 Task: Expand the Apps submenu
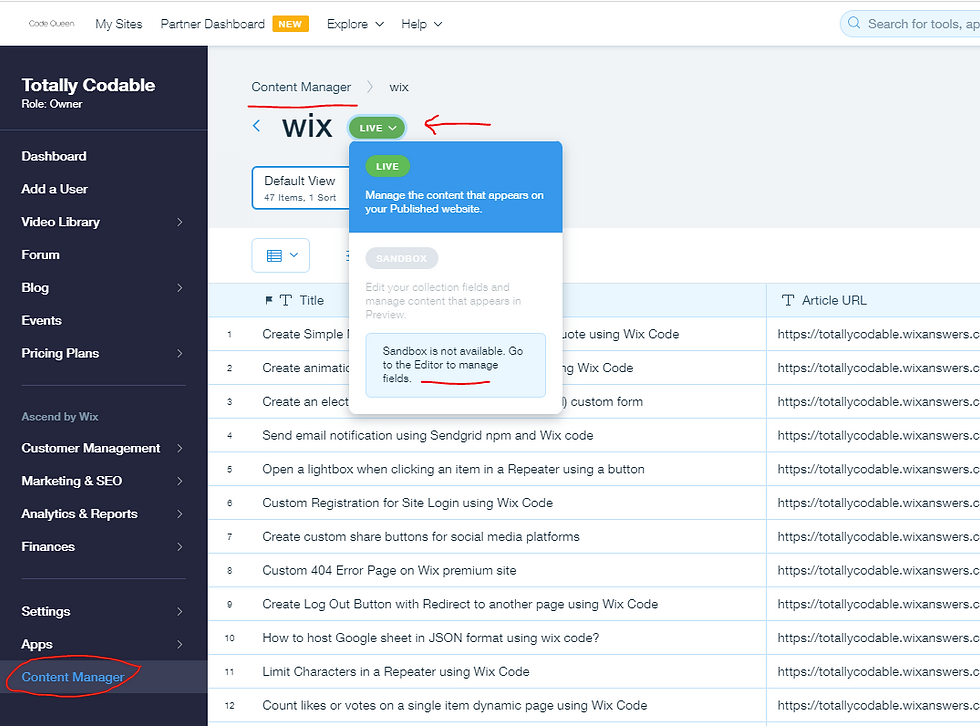(180, 644)
